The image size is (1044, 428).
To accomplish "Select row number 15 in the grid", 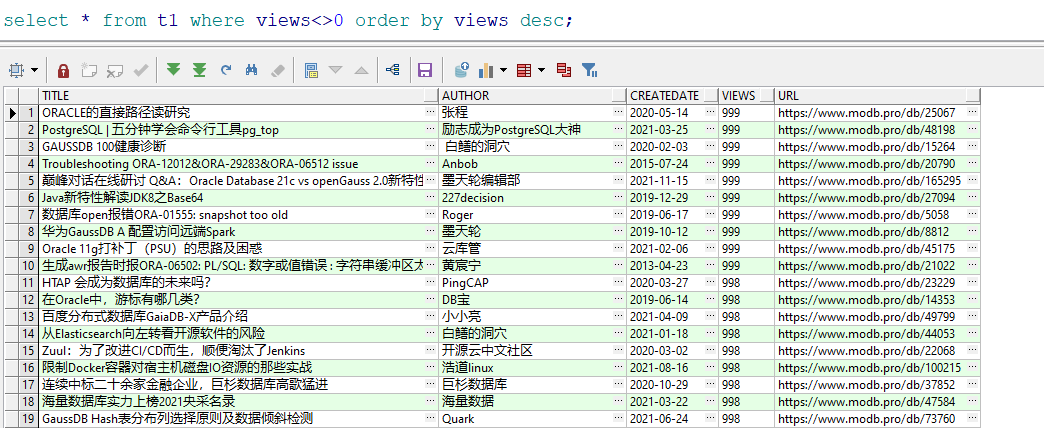I will point(29,351).
